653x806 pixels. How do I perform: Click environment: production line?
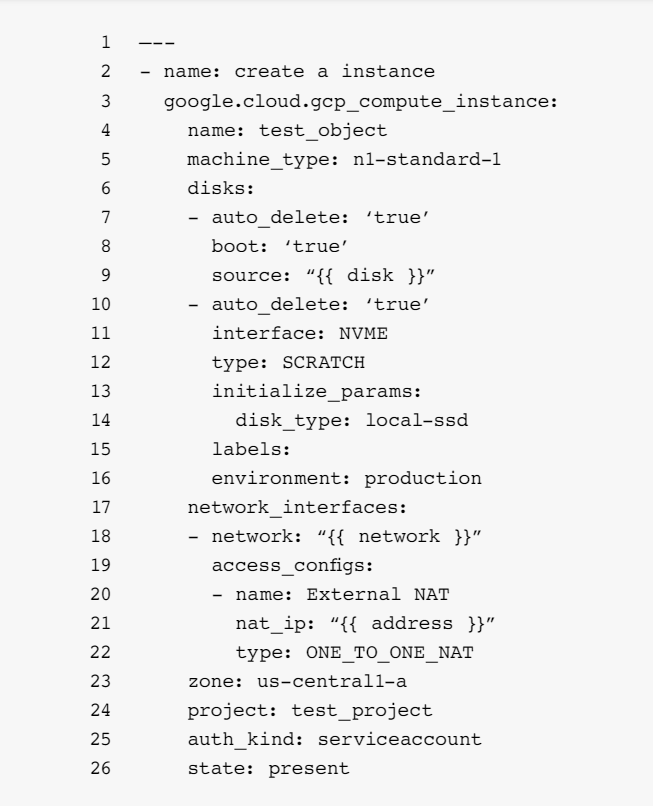tap(347, 479)
